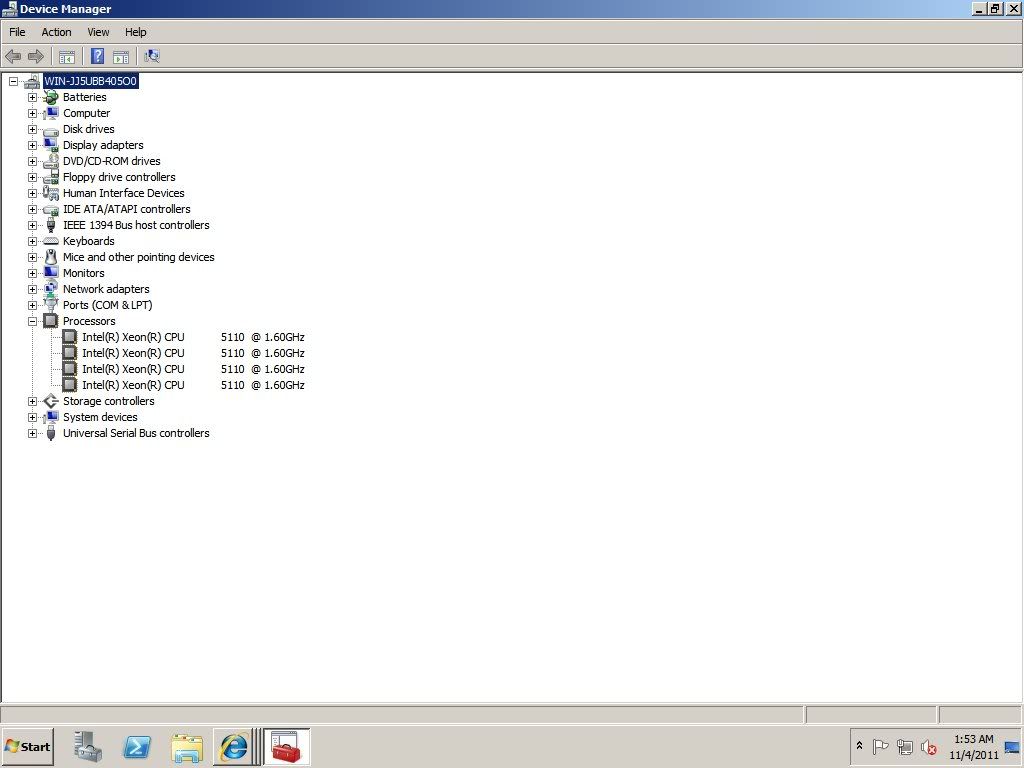The height and width of the screenshot is (768, 1024).
Task: Collapse the Processors category
Action: pyautogui.click(x=32, y=321)
